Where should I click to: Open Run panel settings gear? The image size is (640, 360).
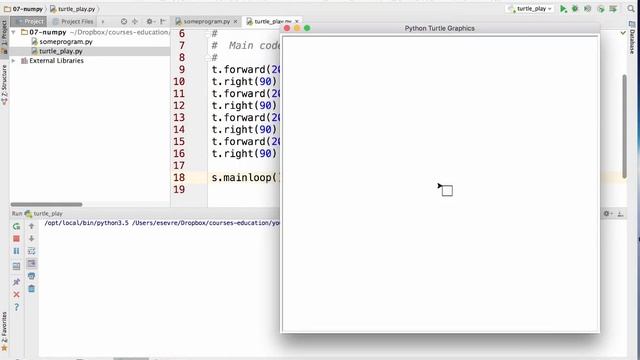pyautogui.click(x=607, y=213)
